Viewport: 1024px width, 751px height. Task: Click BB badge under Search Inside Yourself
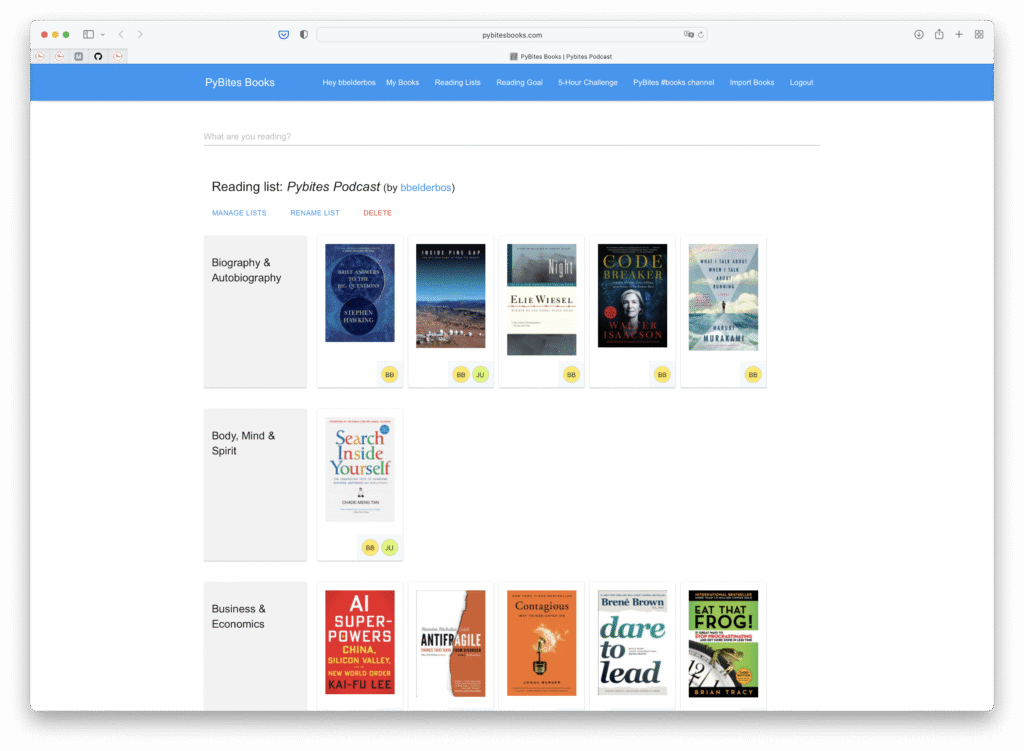pos(370,548)
